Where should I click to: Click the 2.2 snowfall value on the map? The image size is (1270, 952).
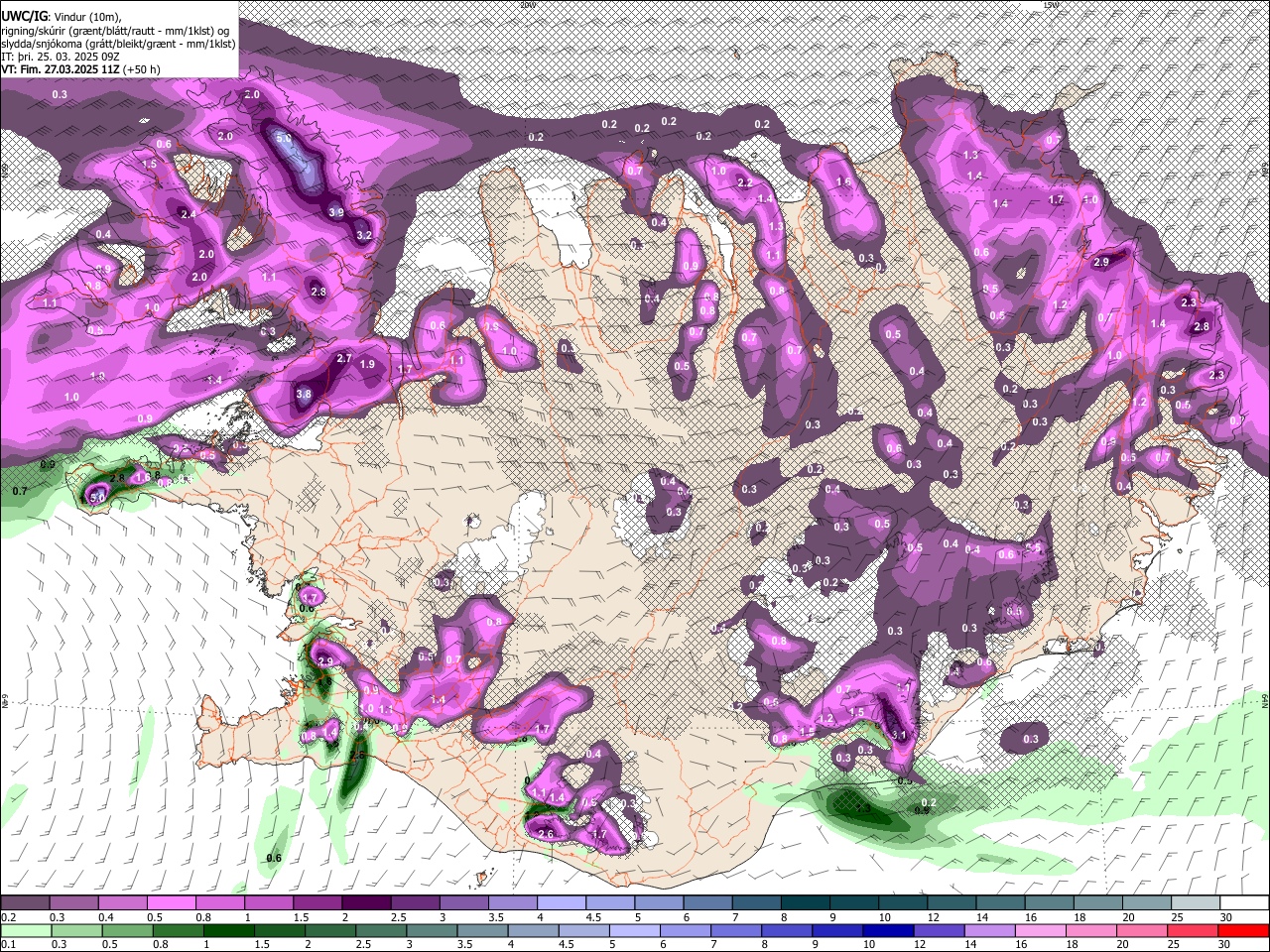pyautogui.click(x=745, y=183)
